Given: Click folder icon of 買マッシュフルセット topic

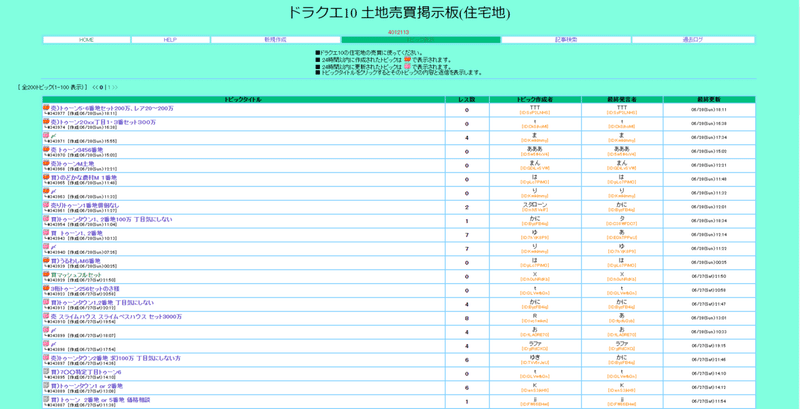Looking at the screenshot, I should click(x=46, y=274).
